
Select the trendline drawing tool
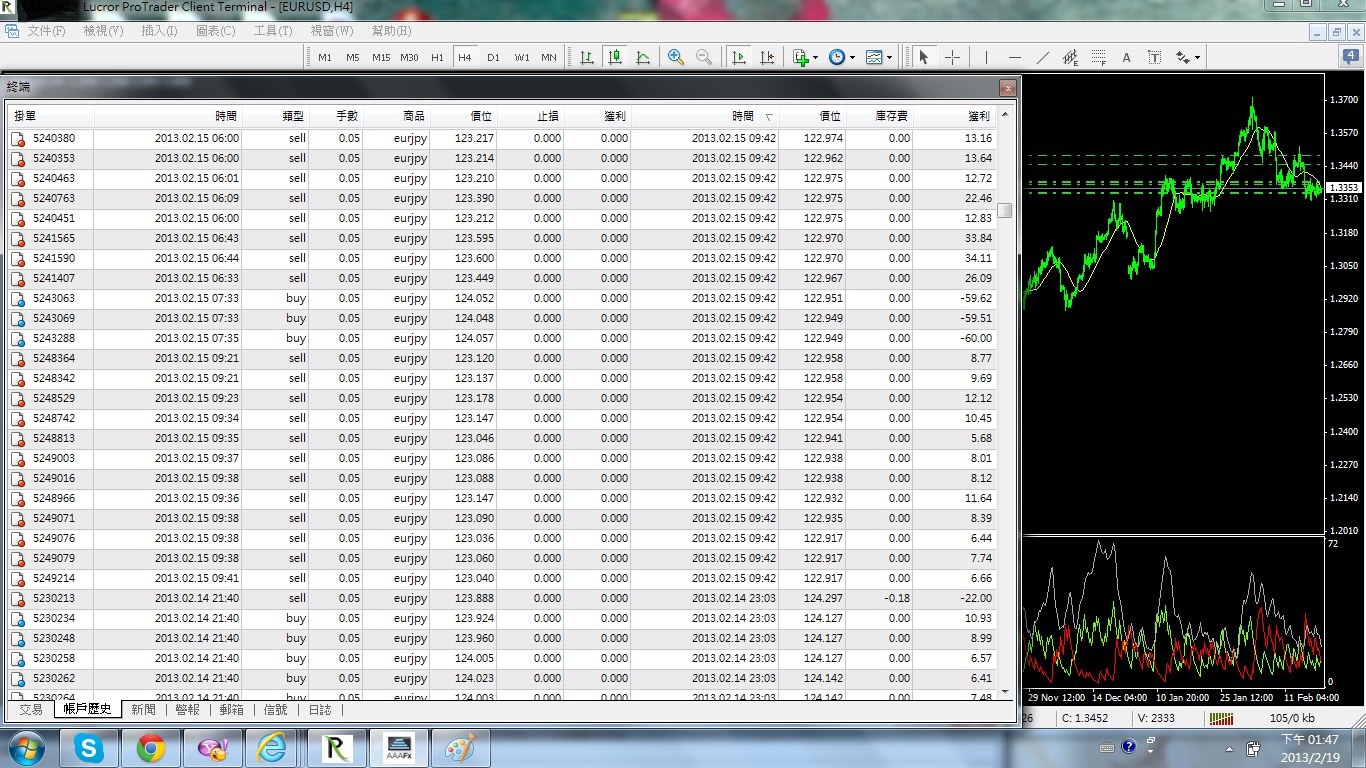coord(1043,57)
